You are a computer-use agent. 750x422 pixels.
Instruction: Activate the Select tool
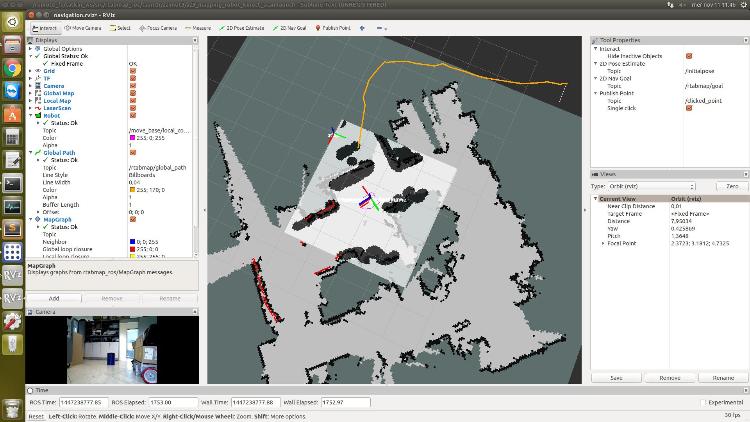120,28
